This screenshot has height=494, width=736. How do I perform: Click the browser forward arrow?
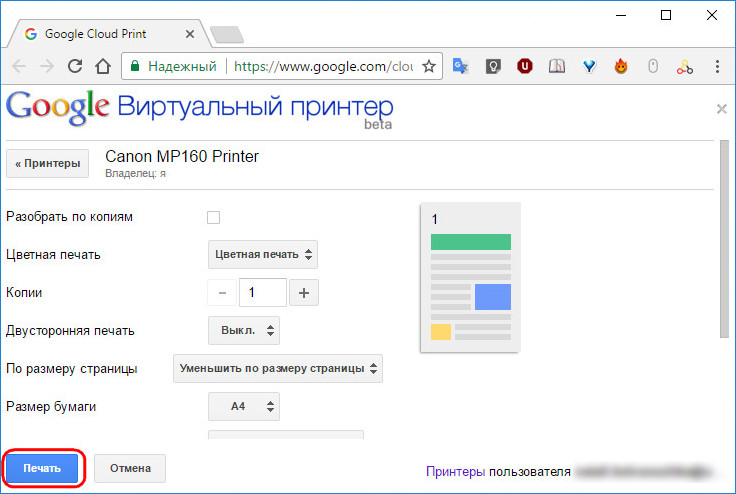[47, 66]
